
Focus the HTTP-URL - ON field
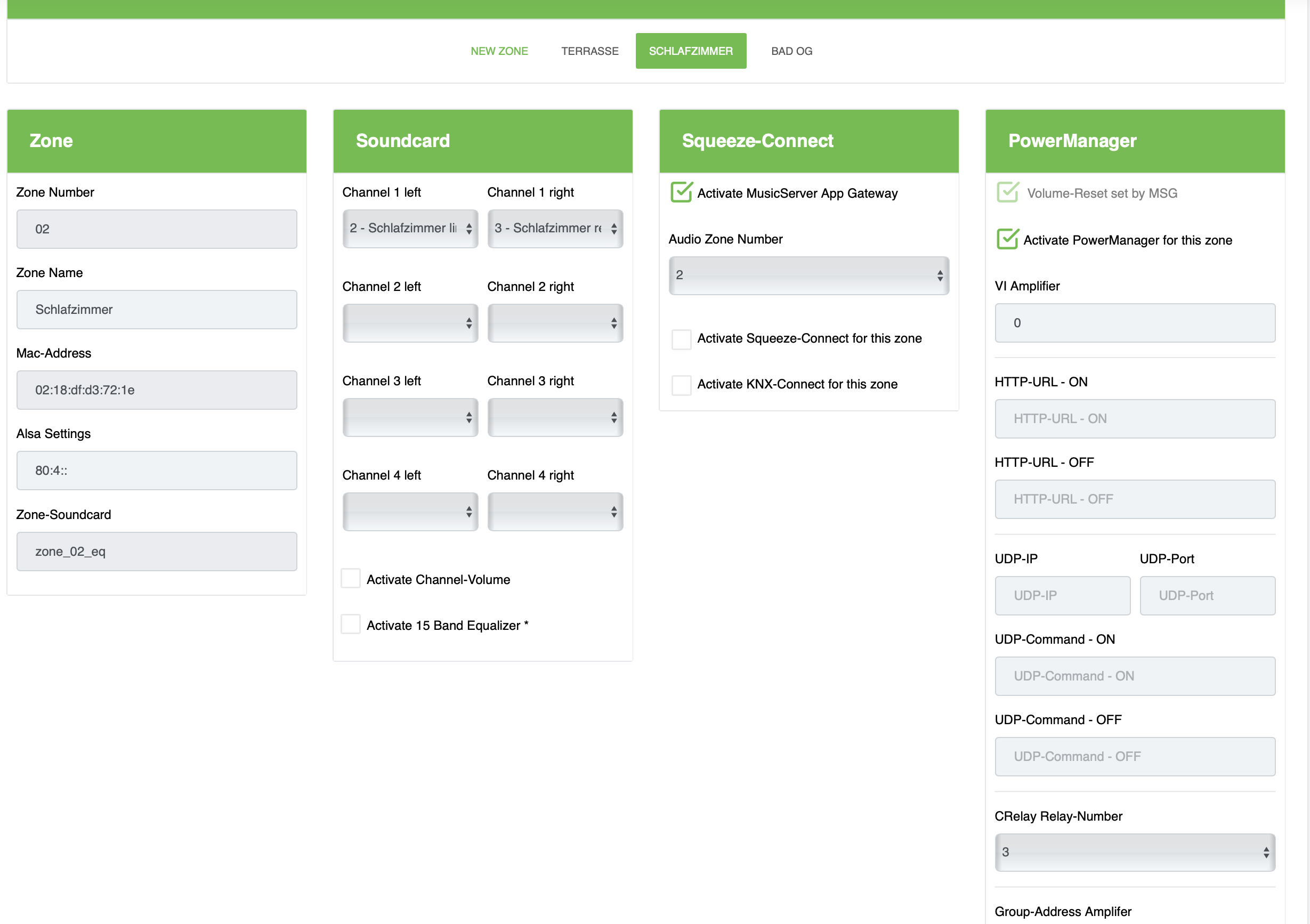click(1134, 419)
